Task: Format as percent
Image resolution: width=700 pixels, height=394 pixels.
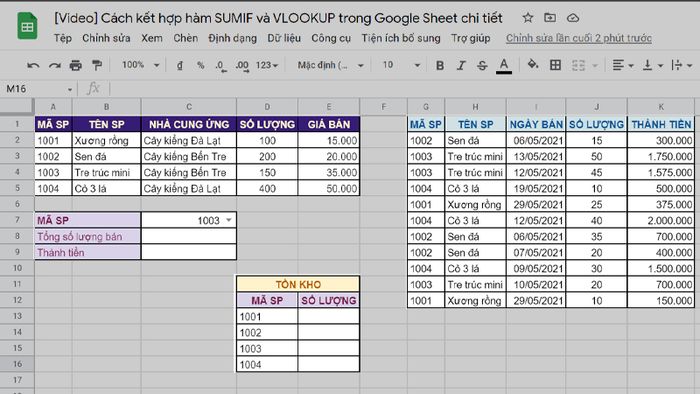Action: [x=200, y=66]
